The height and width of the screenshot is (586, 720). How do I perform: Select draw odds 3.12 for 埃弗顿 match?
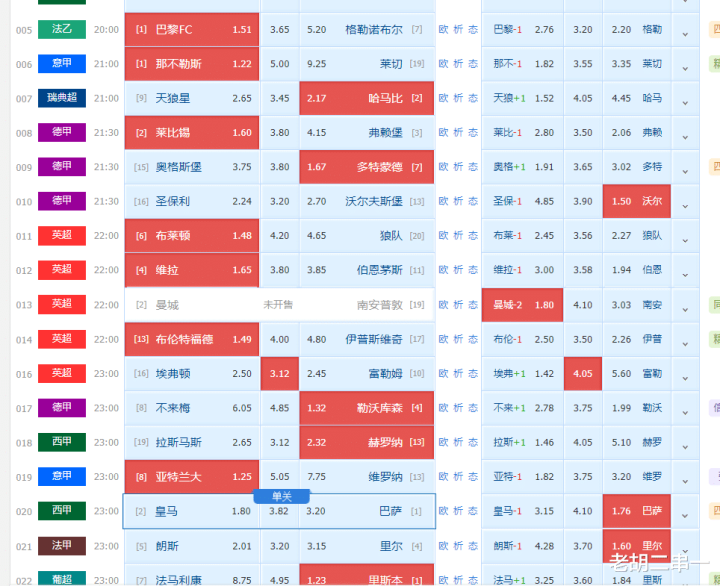click(x=280, y=374)
